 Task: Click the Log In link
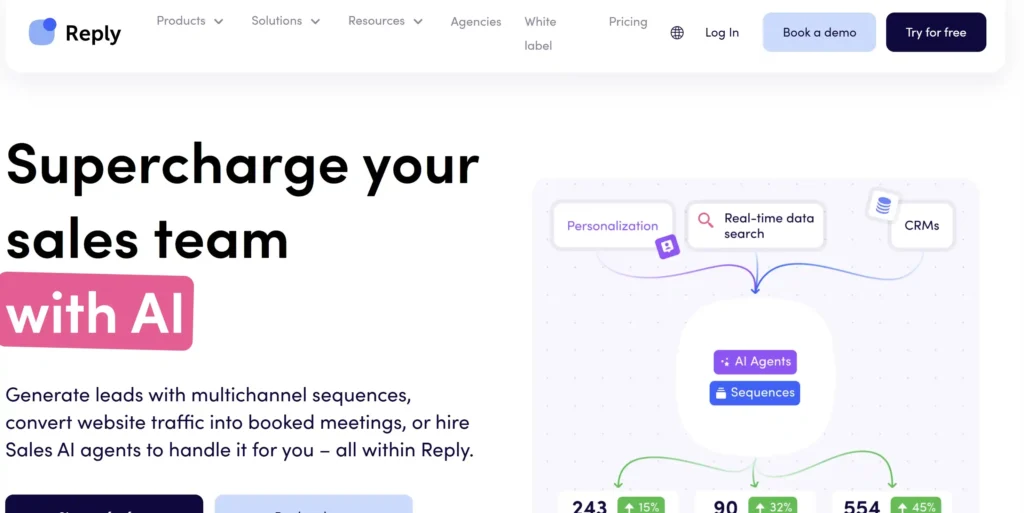coord(722,33)
